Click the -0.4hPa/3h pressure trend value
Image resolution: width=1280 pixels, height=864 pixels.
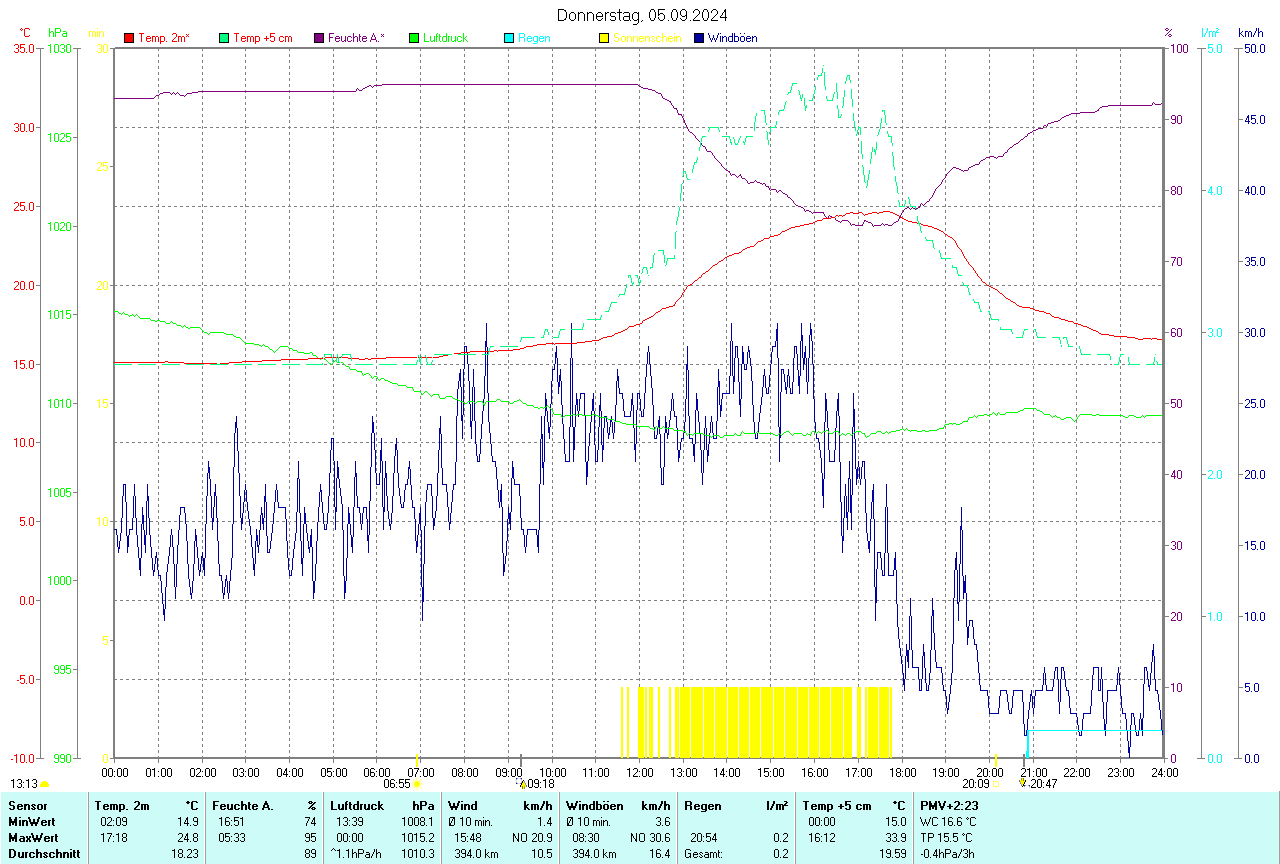(947, 853)
